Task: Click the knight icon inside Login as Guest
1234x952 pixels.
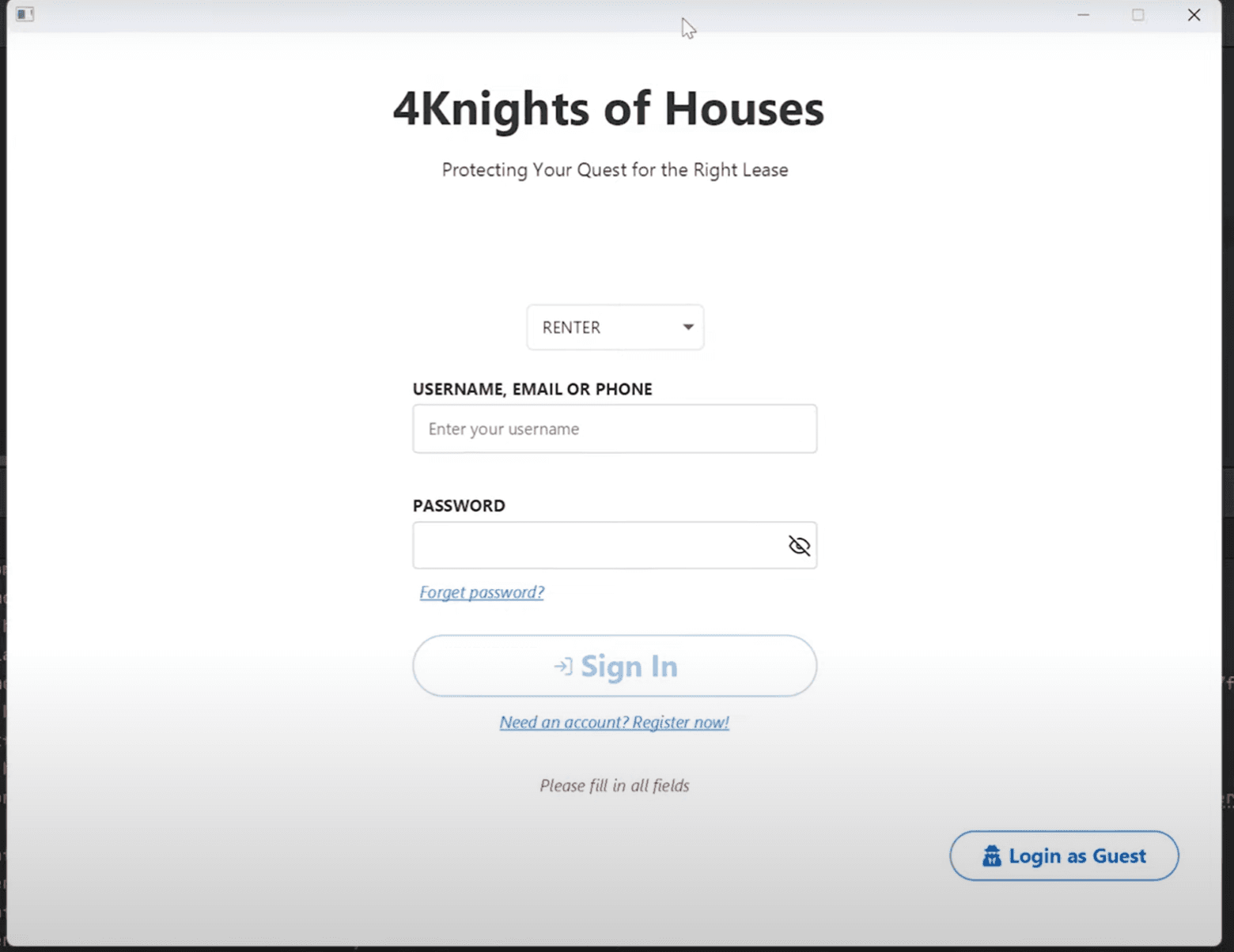Action: [991, 856]
